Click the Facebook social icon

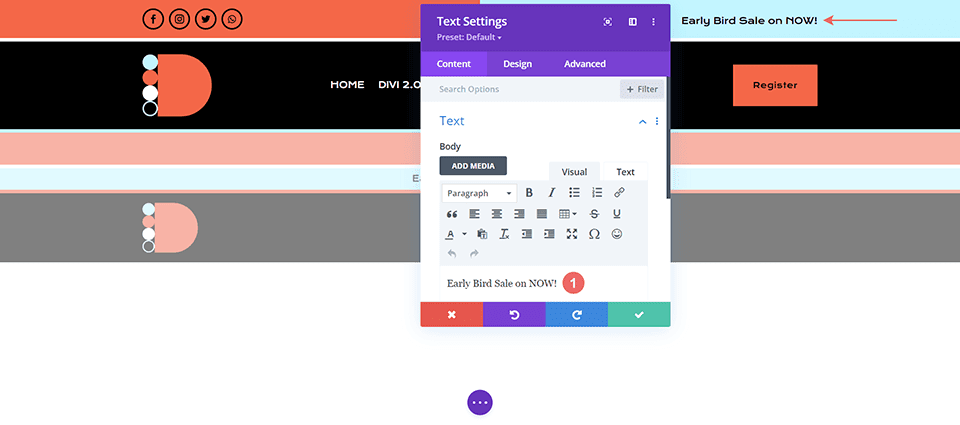pos(153,19)
